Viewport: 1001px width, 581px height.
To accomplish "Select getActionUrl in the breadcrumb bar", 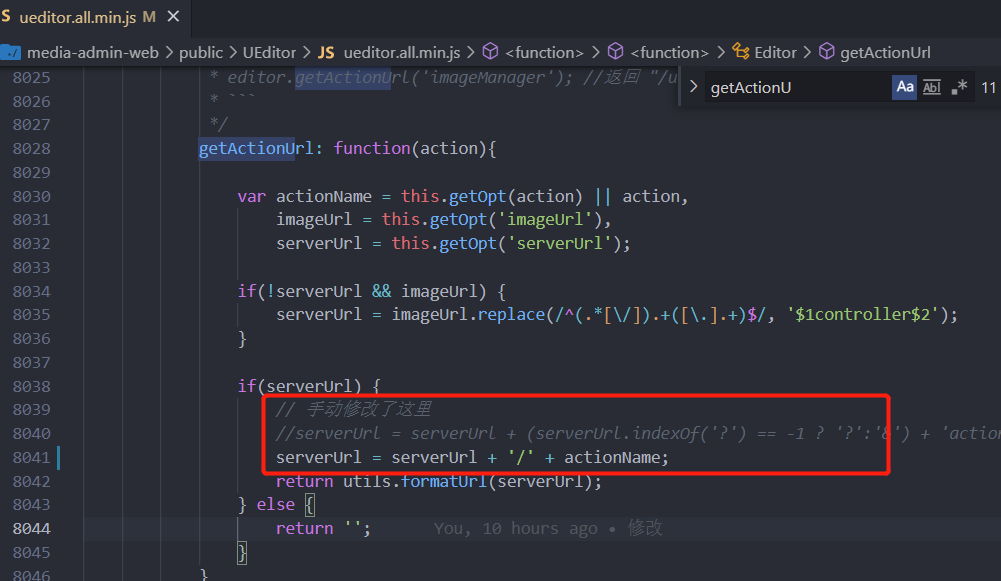I will click(886, 52).
